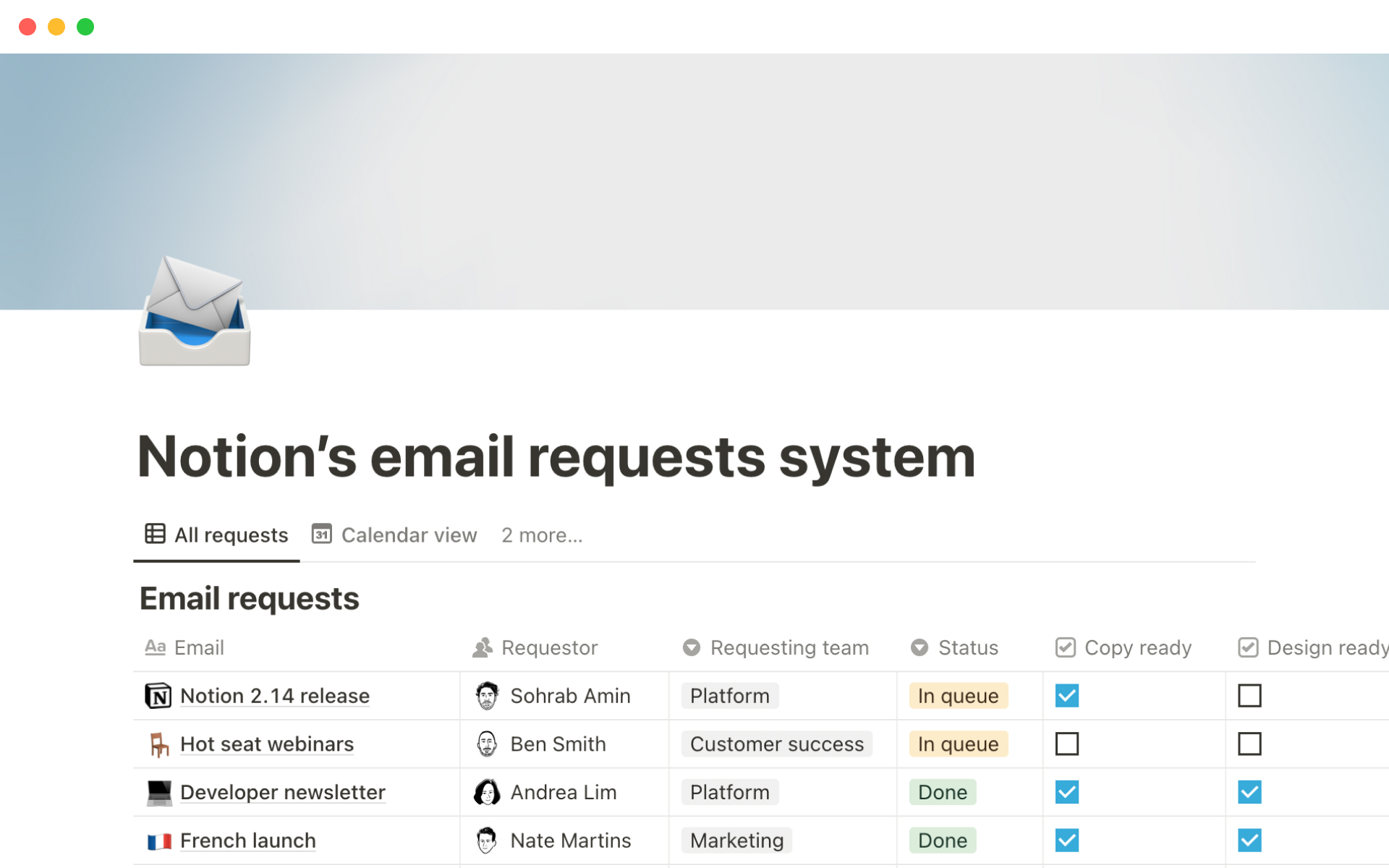
Task: Expand the '2 more...' views dropdown
Action: 542,535
